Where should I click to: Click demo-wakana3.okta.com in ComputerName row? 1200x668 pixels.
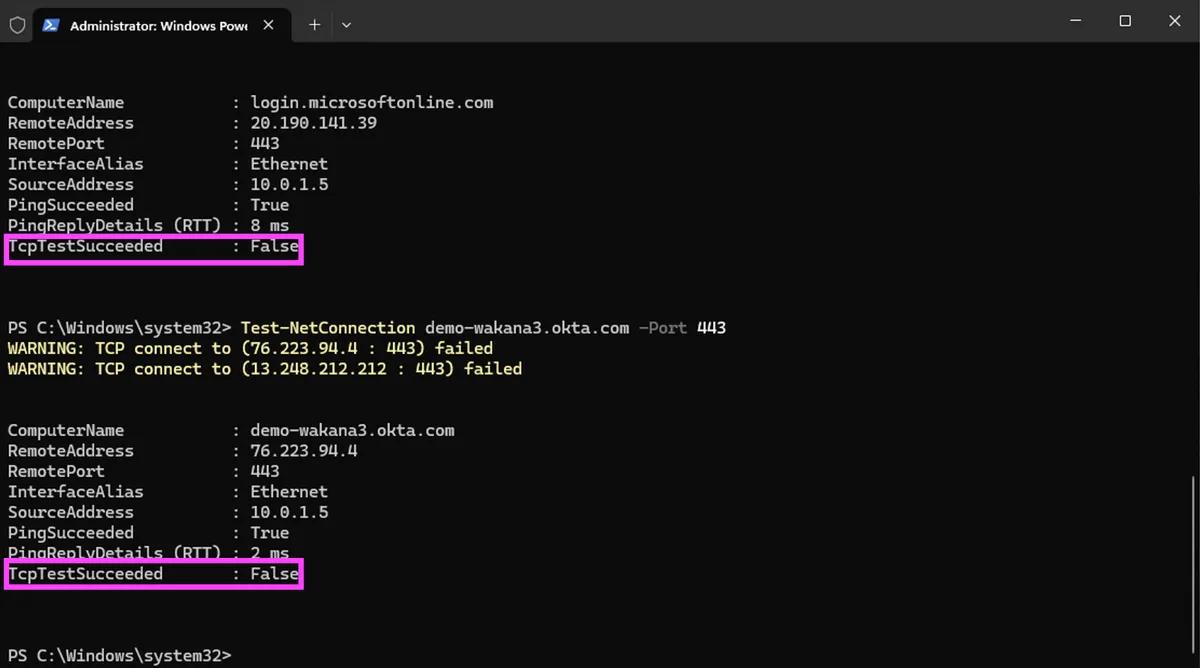click(352, 431)
